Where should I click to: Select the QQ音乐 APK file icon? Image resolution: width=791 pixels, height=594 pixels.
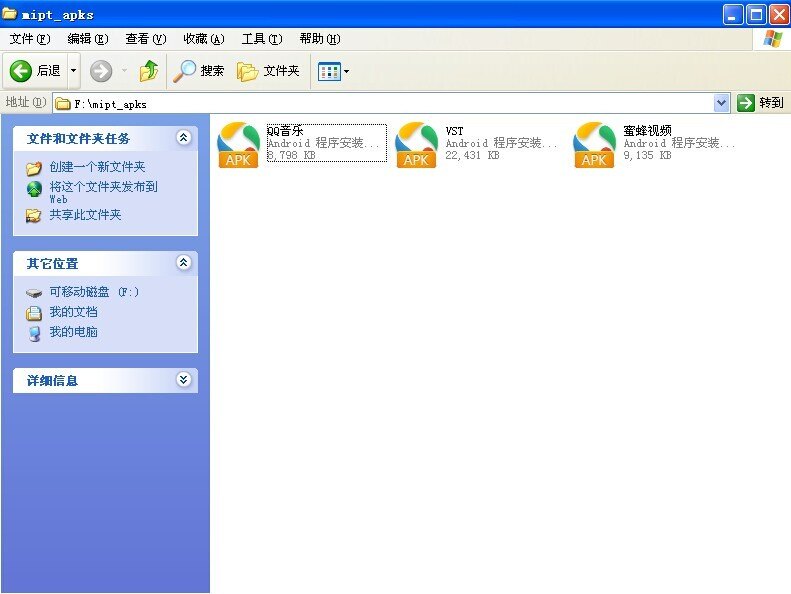238,145
